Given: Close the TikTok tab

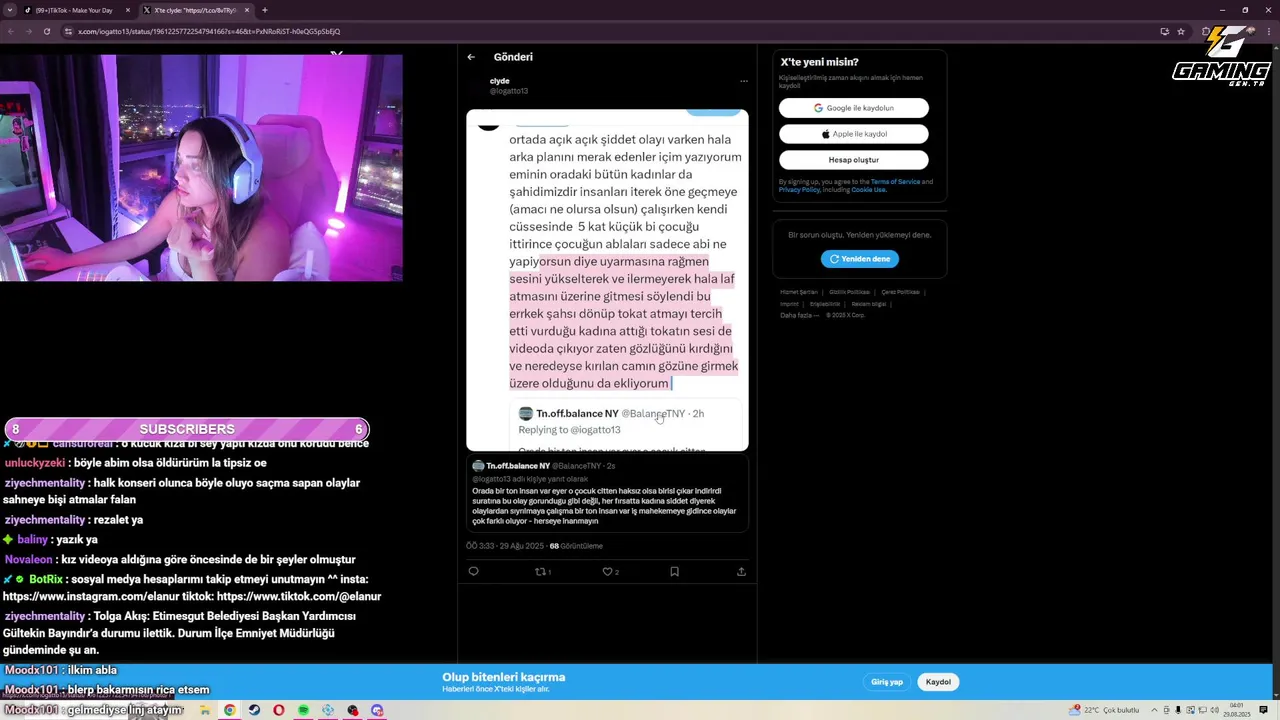Looking at the screenshot, I should tap(127, 10).
